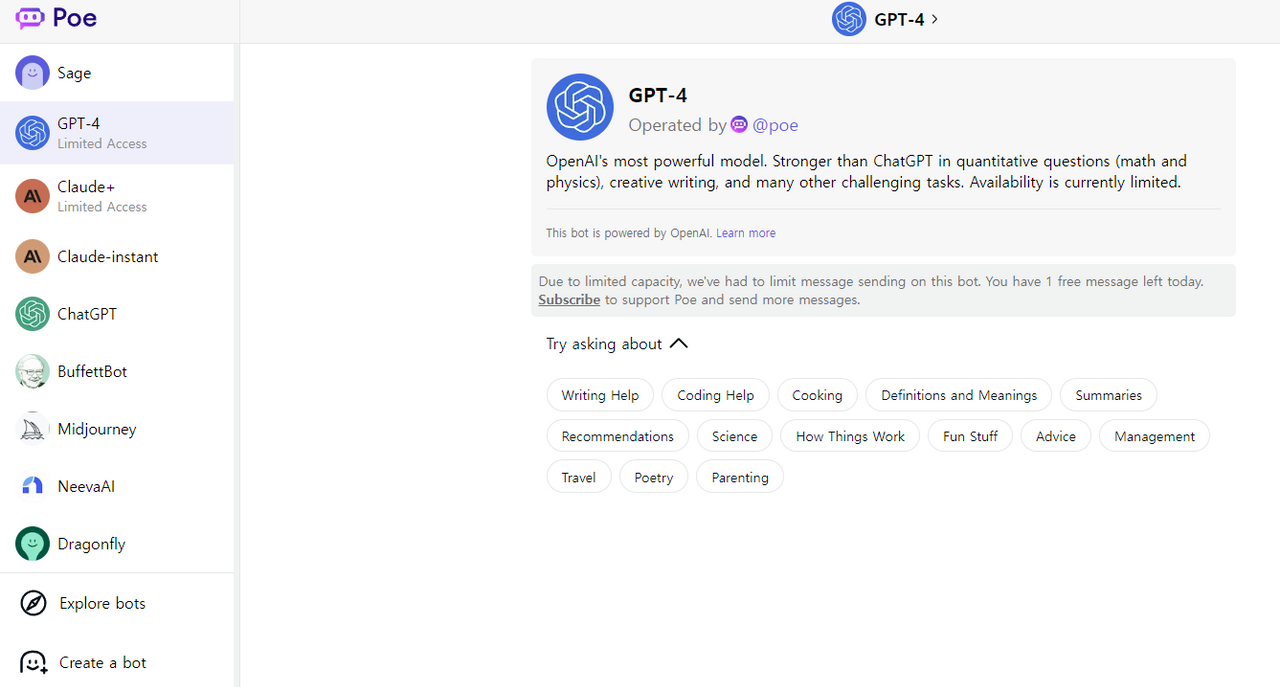Click the Poe logo icon
Viewport: 1280px width, 687px height.
point(30,18)
